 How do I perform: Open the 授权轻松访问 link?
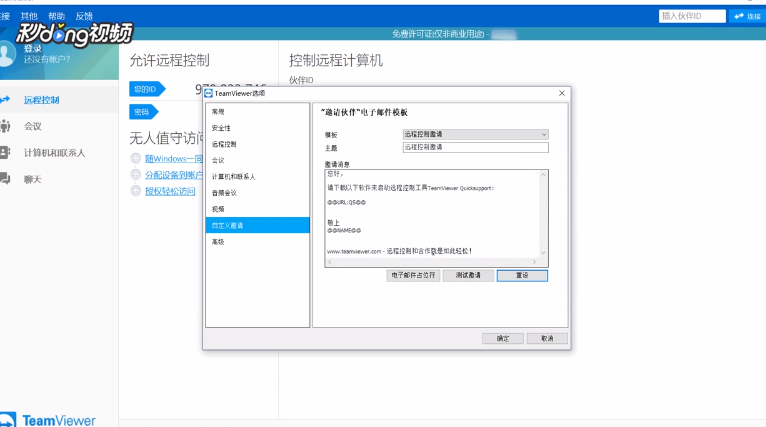pyautogui.click(x=170, y=191)
